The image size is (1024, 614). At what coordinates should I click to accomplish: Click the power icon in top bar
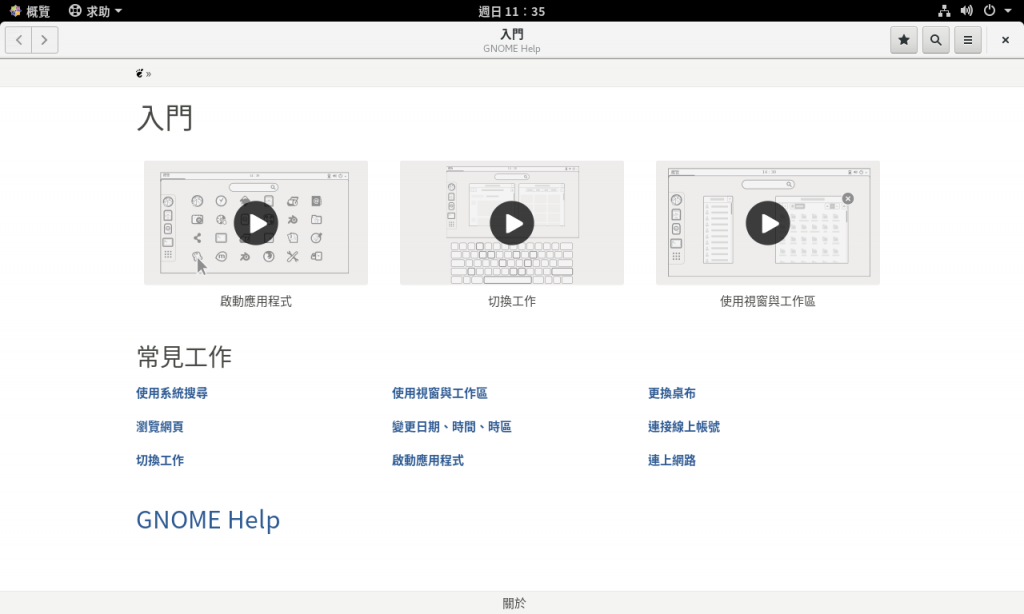tap(989, 11)
